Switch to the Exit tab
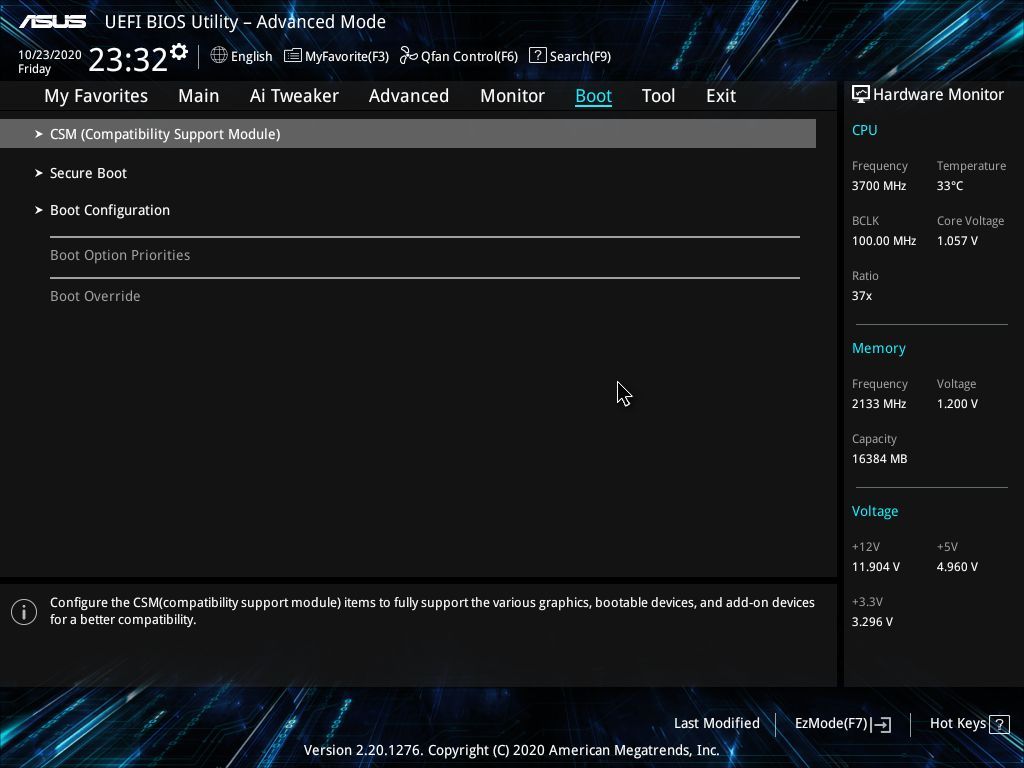Image resolution: width=1024 pixels, height=768 pixels. click(x=721, y=96)
